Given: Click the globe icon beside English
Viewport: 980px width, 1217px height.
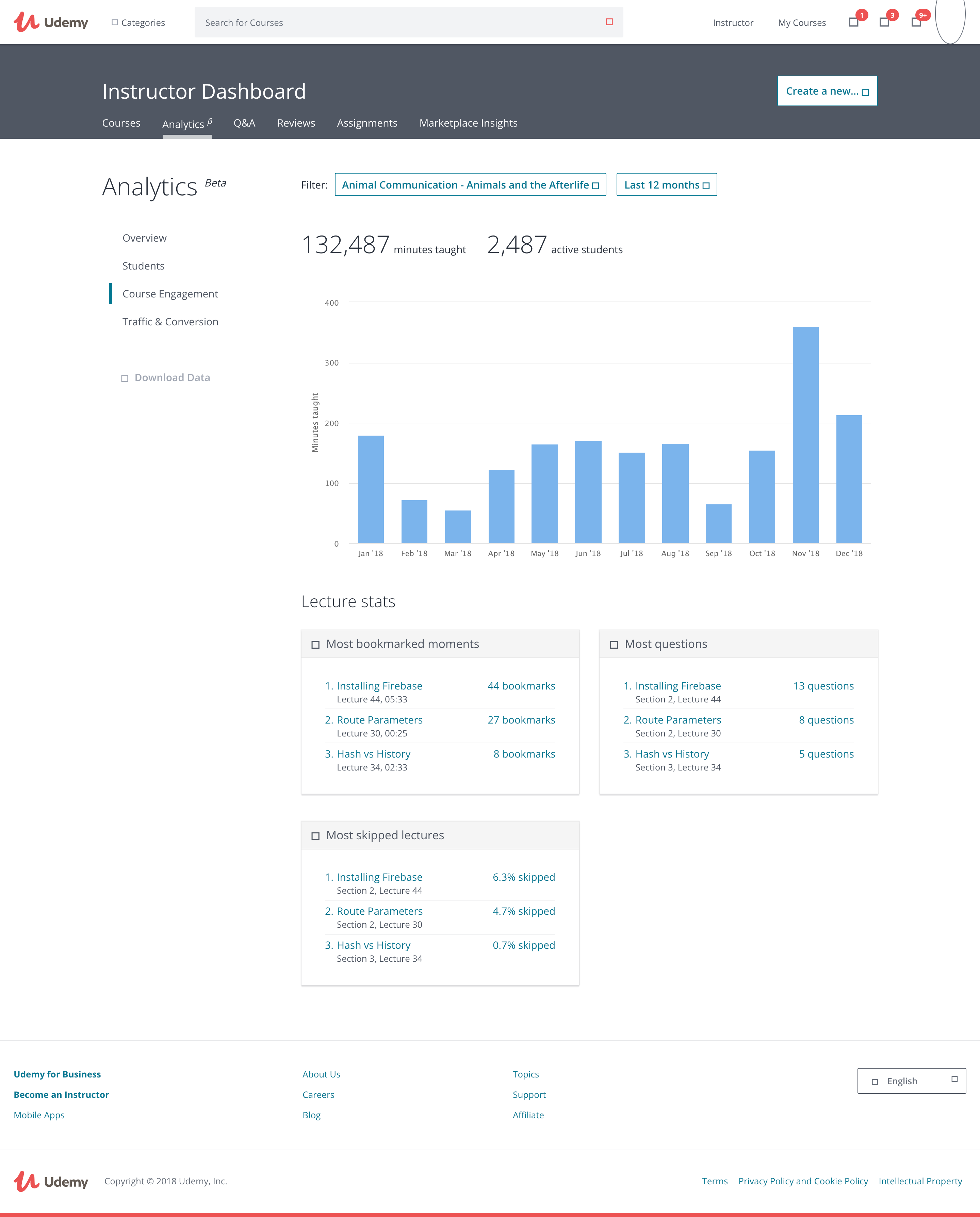Looking at the screenshot, I should click(875, 1082).
